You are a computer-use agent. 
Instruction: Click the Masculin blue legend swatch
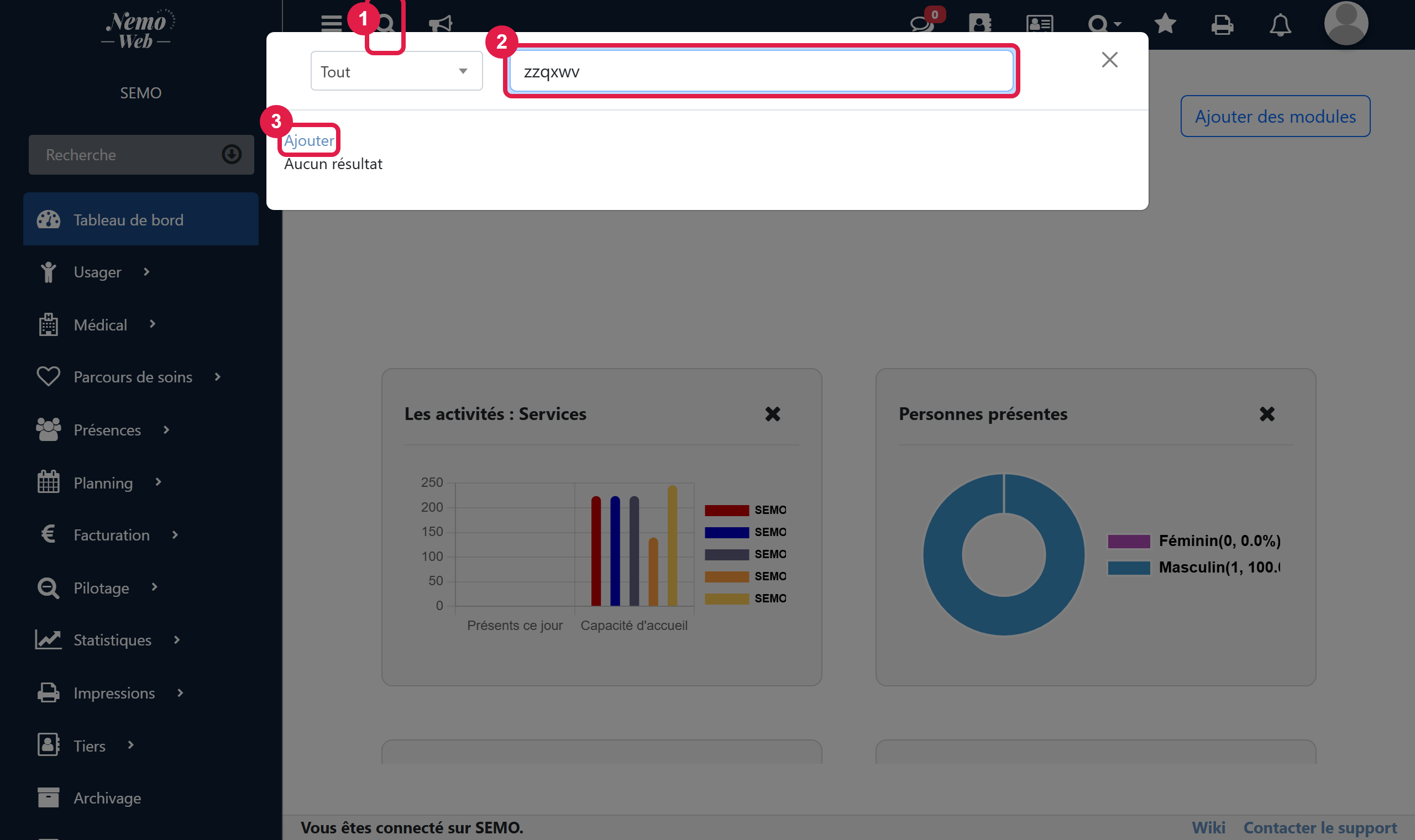[x=1129, y=568]
